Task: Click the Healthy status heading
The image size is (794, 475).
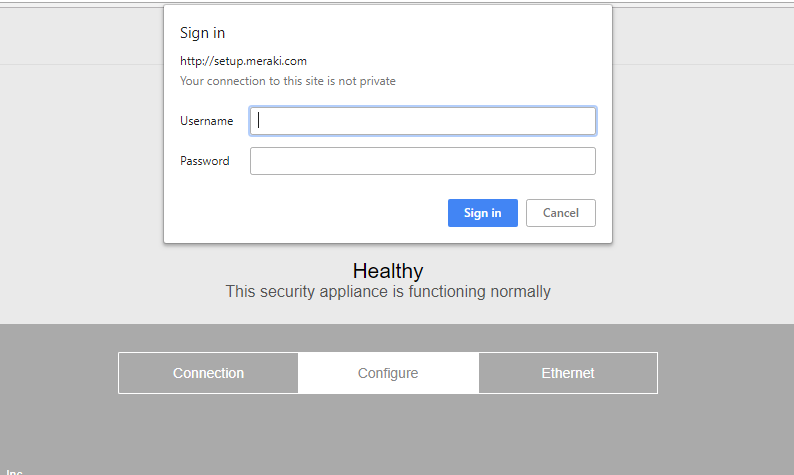Action: click(x=388, y=271)
